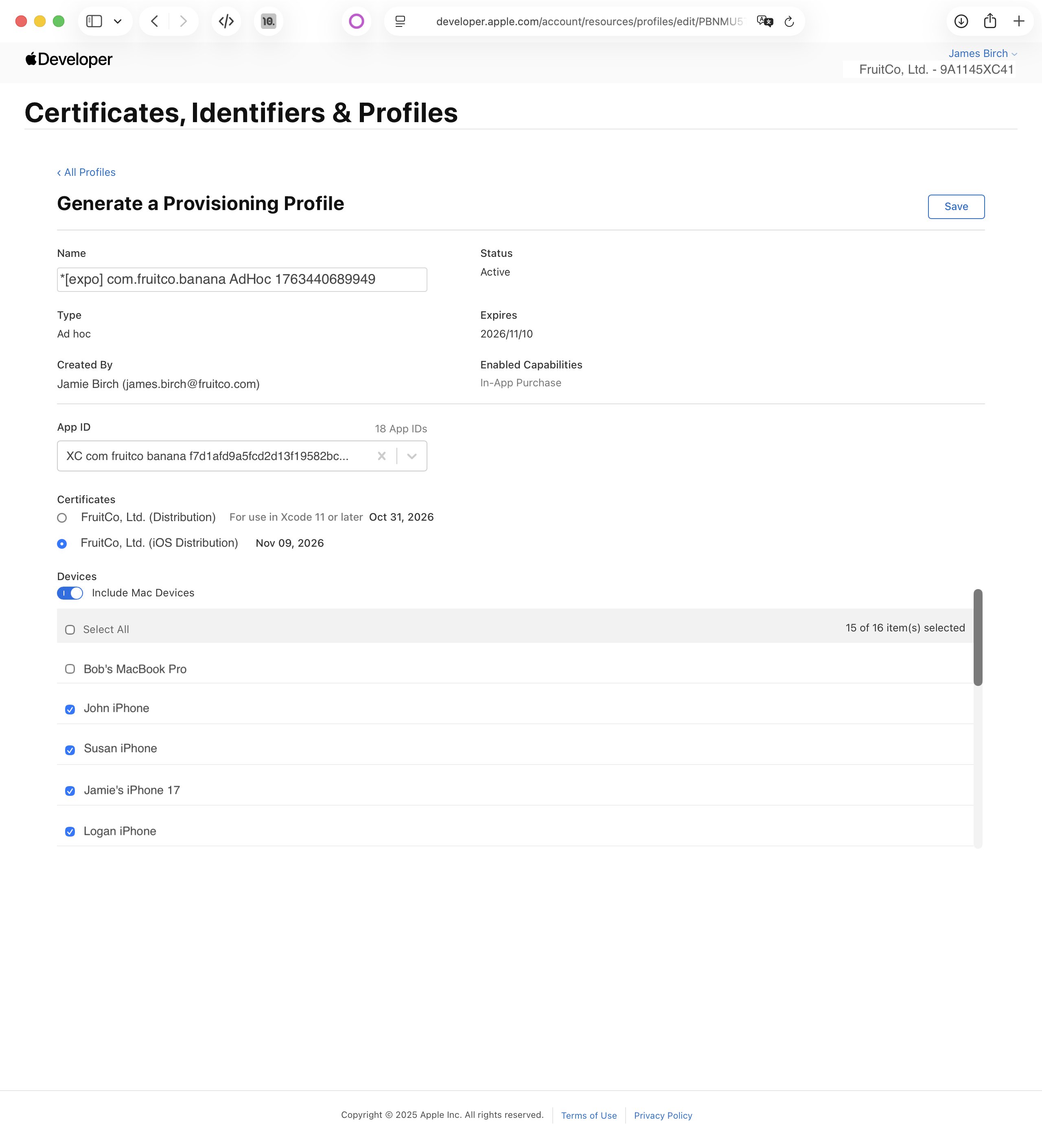Go forward to the next page

pyautogui.click(x=183, y=22)
